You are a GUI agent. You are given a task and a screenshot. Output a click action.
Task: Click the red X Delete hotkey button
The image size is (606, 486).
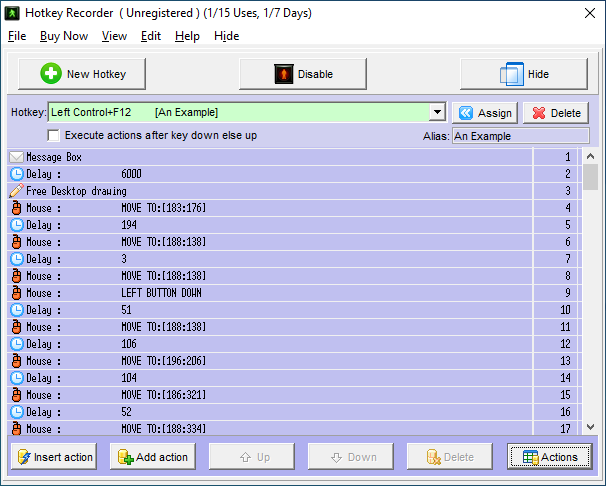[555, 113]
